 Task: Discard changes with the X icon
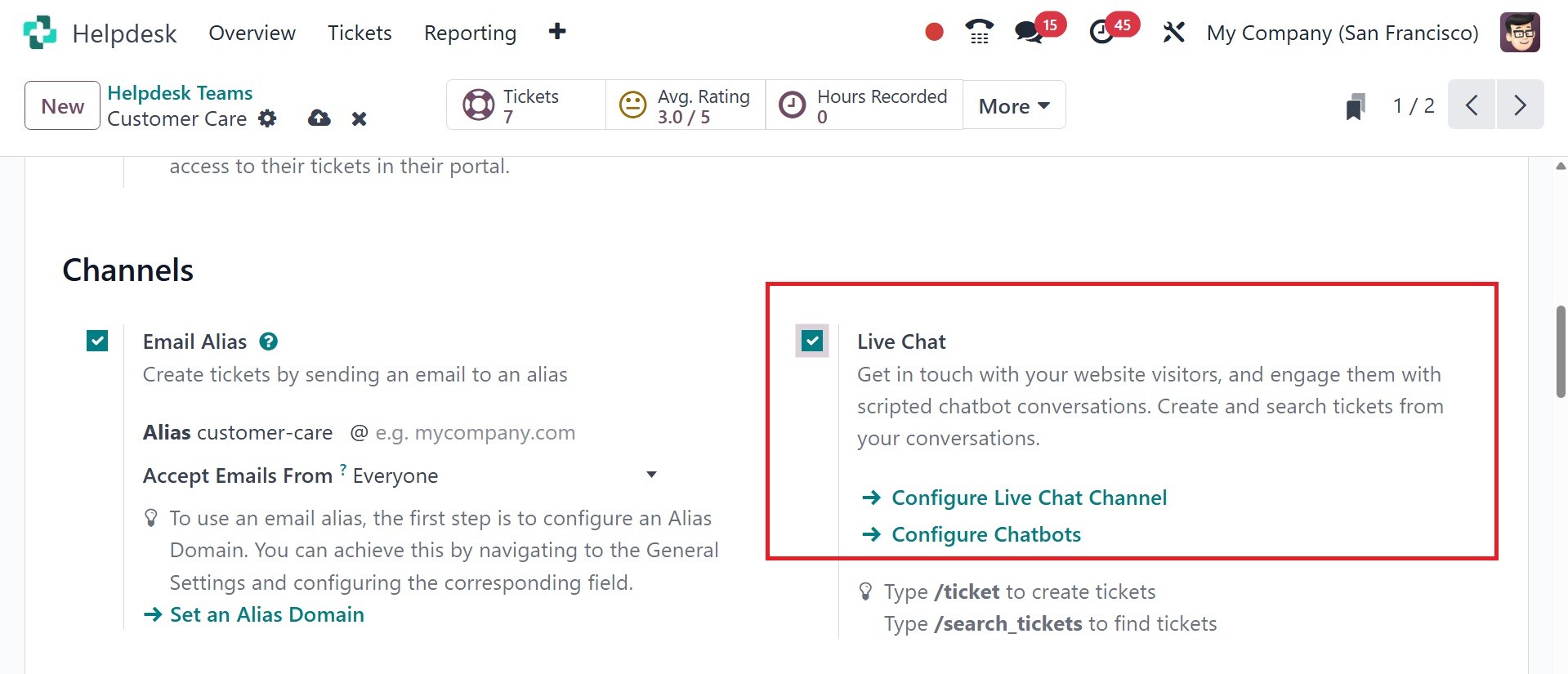coord(359,119)
